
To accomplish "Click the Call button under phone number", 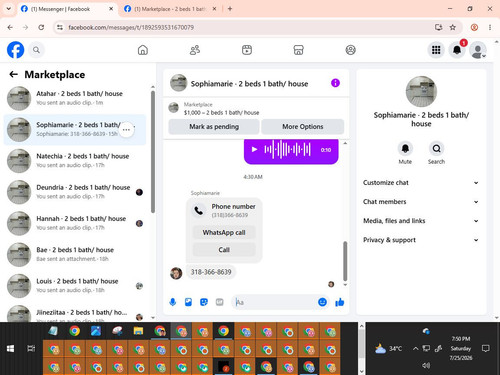I will click(x=224, y=250).
